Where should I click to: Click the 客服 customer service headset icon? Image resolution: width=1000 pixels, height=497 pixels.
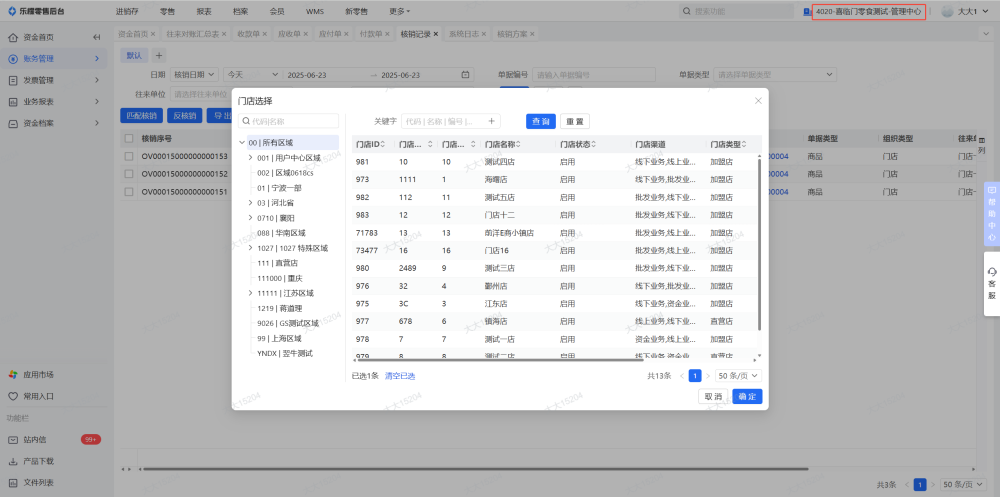click(991, 272)
